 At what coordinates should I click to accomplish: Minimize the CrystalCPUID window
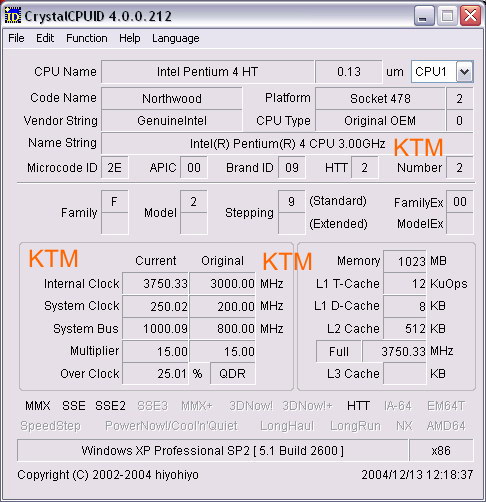tap(424, 16)
